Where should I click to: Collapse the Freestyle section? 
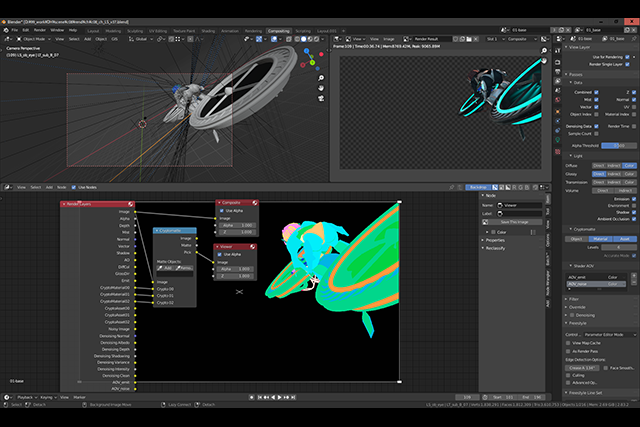click(x=578, y=321)
